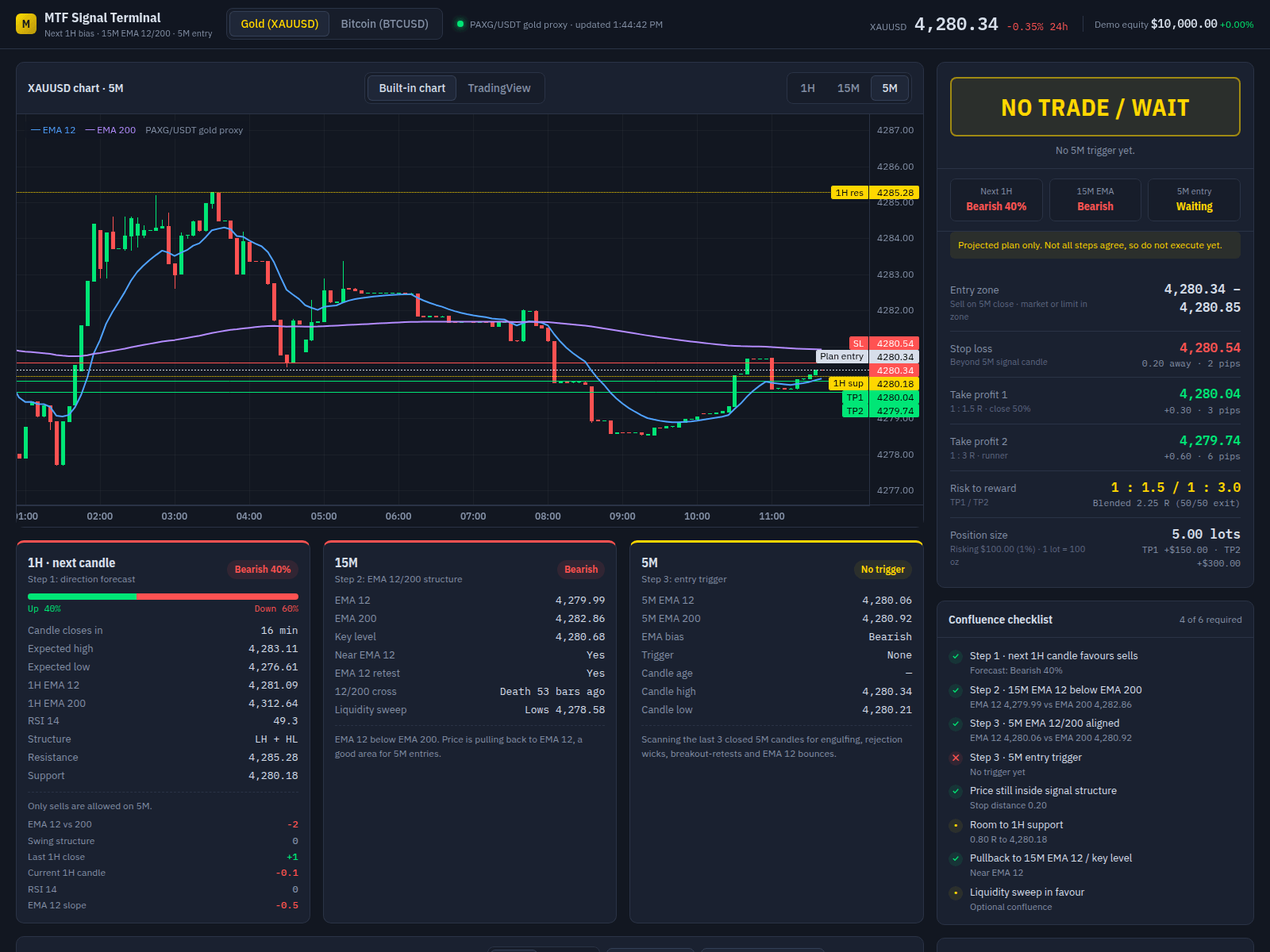Click Take profit 2 value 4,279.74

(1210, 440)
